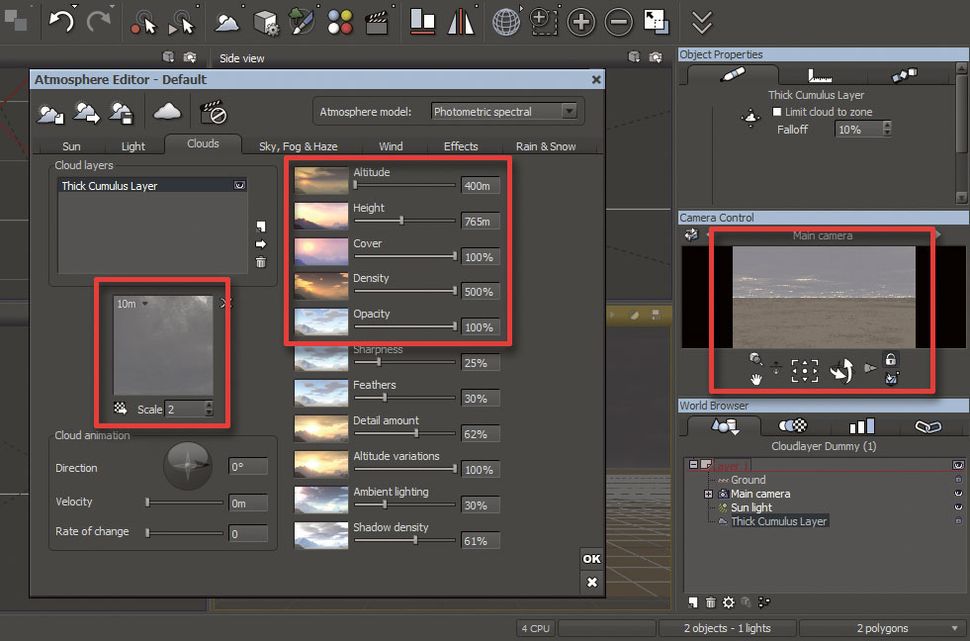Expand the Main camera node in World Browser

(x=708, y=494)
